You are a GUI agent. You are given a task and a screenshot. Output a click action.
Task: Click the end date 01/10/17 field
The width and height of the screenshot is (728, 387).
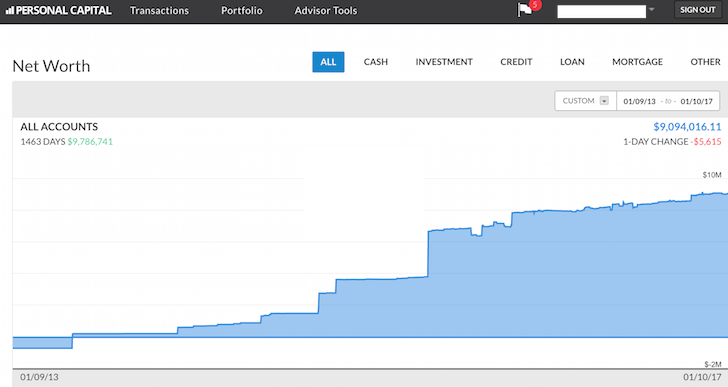point(696,101)
